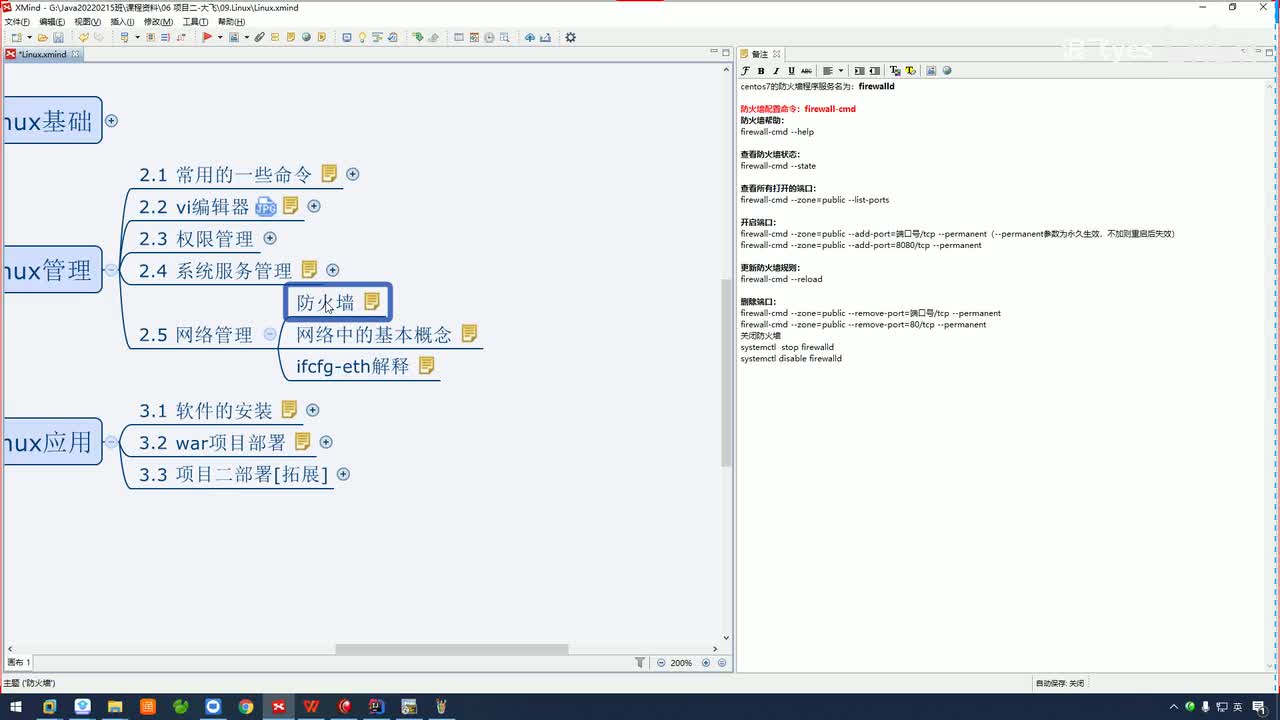This screenshot has width=1280, height=720.
Task: Open the 工具(T) menu
Action: click(195, 21)
